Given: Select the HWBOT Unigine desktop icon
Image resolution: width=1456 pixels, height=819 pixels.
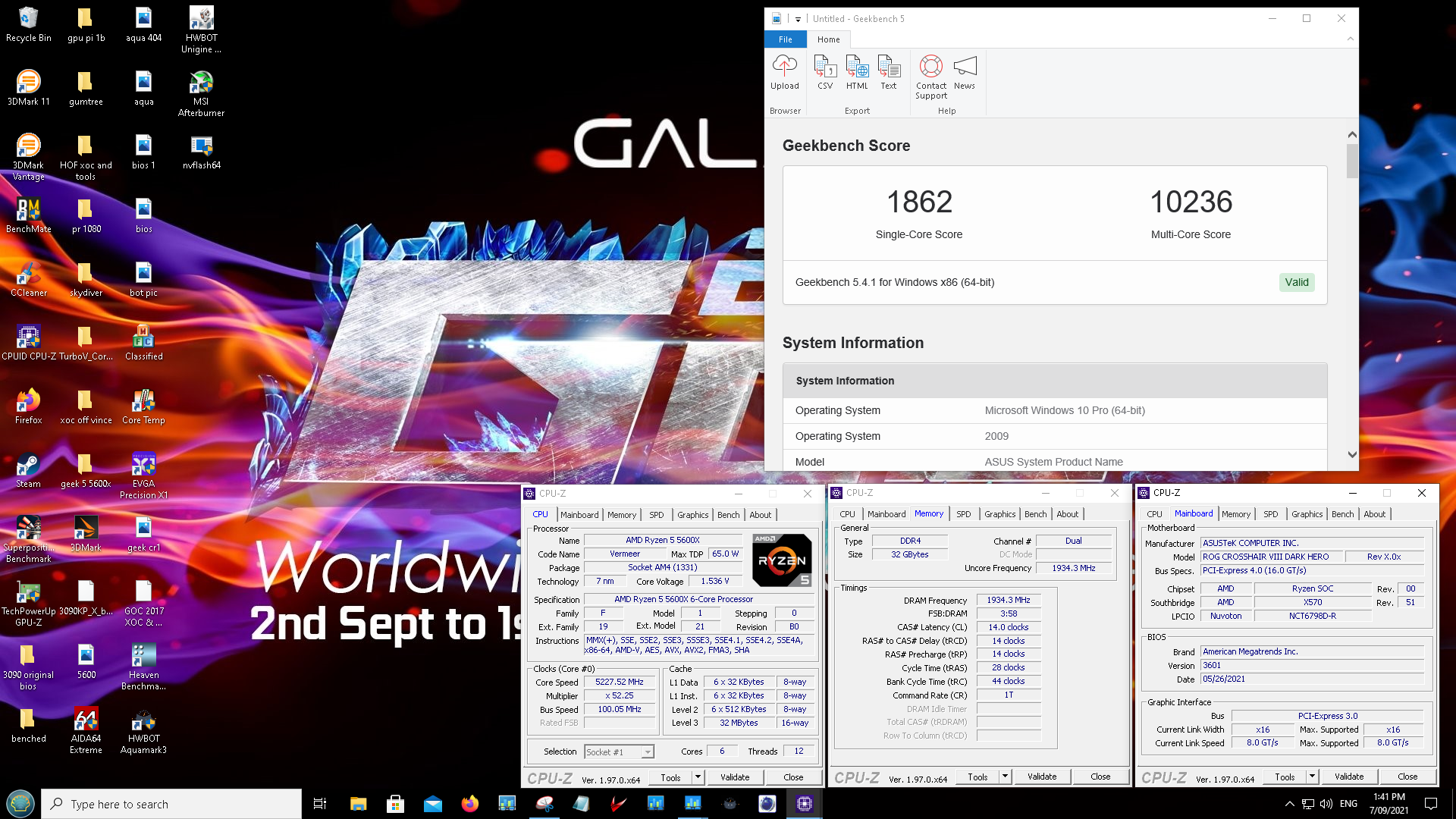Looking at the screenshot, I should (201, 30).
